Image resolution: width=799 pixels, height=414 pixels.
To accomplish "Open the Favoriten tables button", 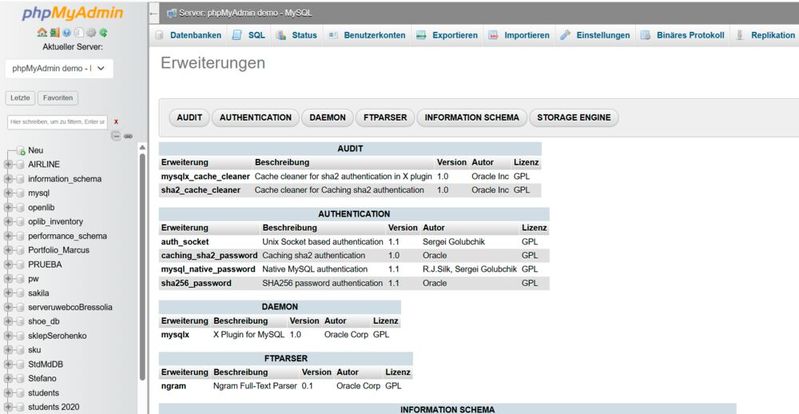I will click(58, 98).
